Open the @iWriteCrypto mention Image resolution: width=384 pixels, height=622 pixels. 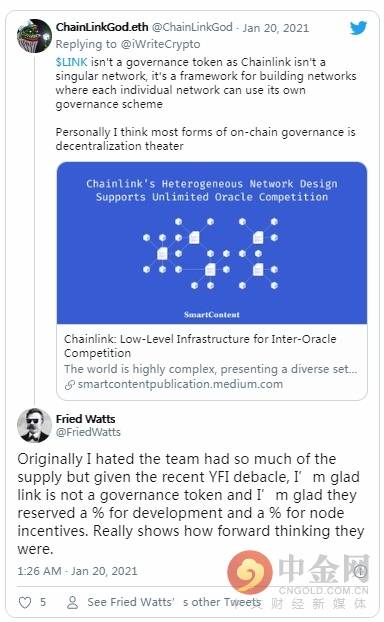160,44
